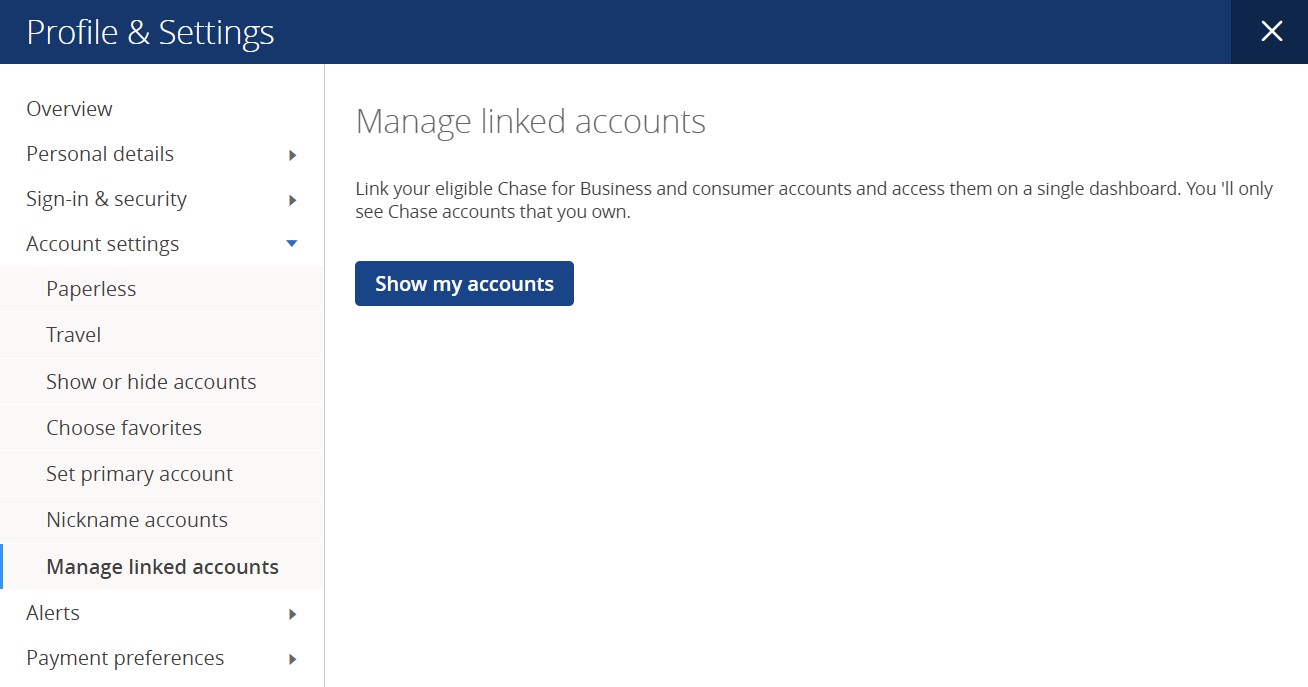
Task: Open the Travel settings page
Action: tap(73, 334)
